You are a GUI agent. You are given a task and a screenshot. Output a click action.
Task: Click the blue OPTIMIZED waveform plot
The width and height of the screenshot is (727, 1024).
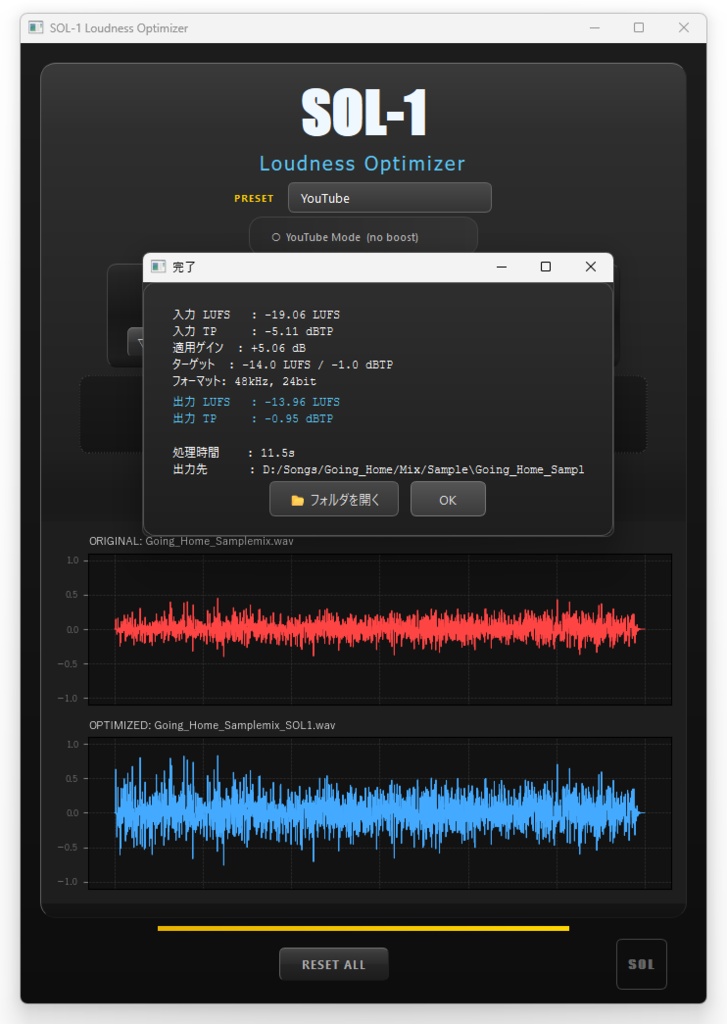380,813
